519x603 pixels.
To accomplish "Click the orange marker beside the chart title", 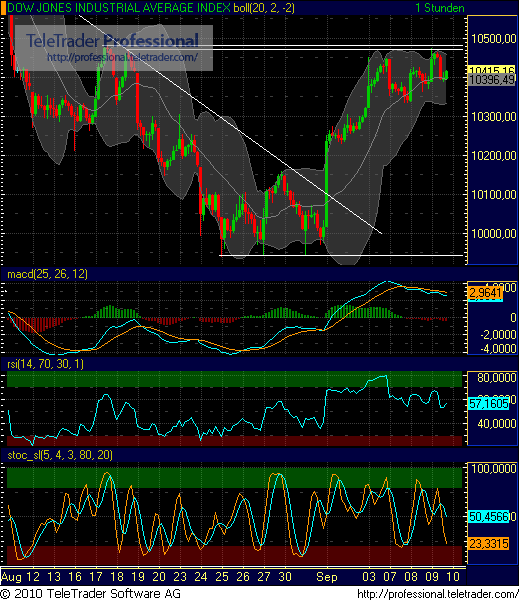I will pyautogui.click(x=3, y=8).
